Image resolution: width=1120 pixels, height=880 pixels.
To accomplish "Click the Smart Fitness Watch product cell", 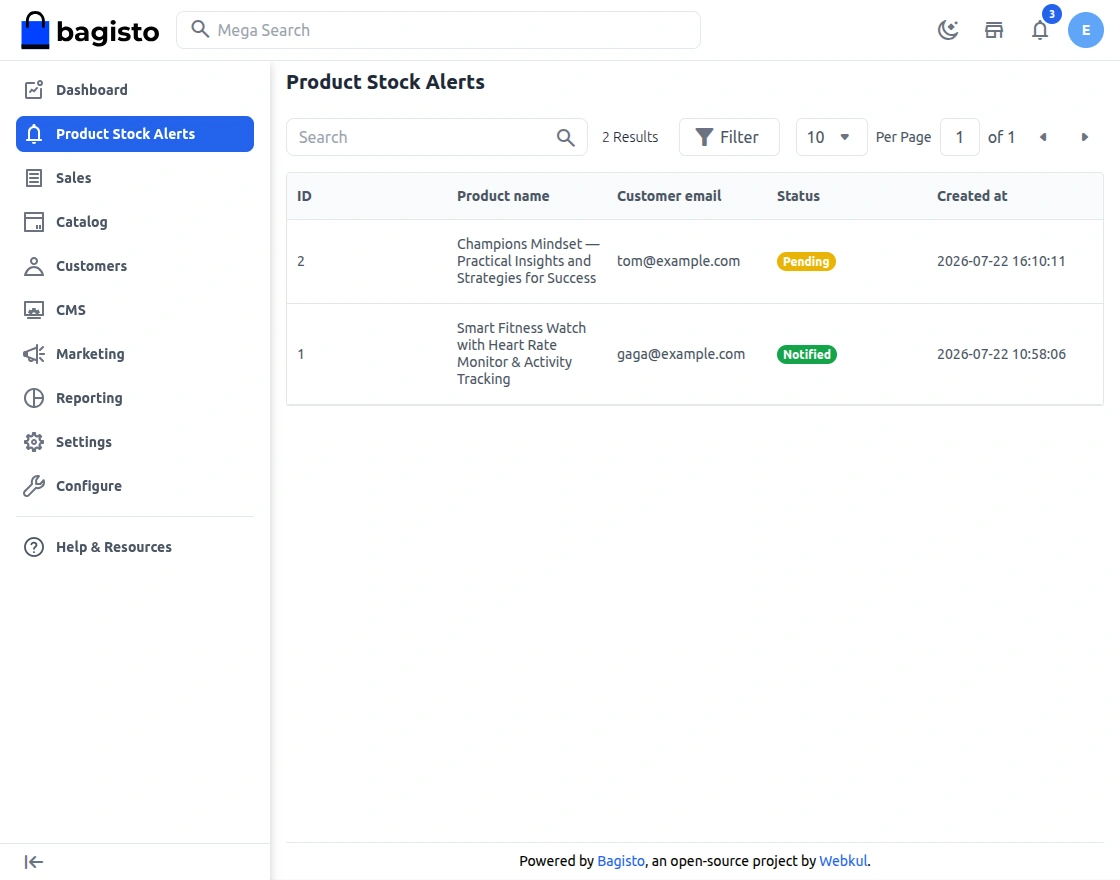I will 521,354.
